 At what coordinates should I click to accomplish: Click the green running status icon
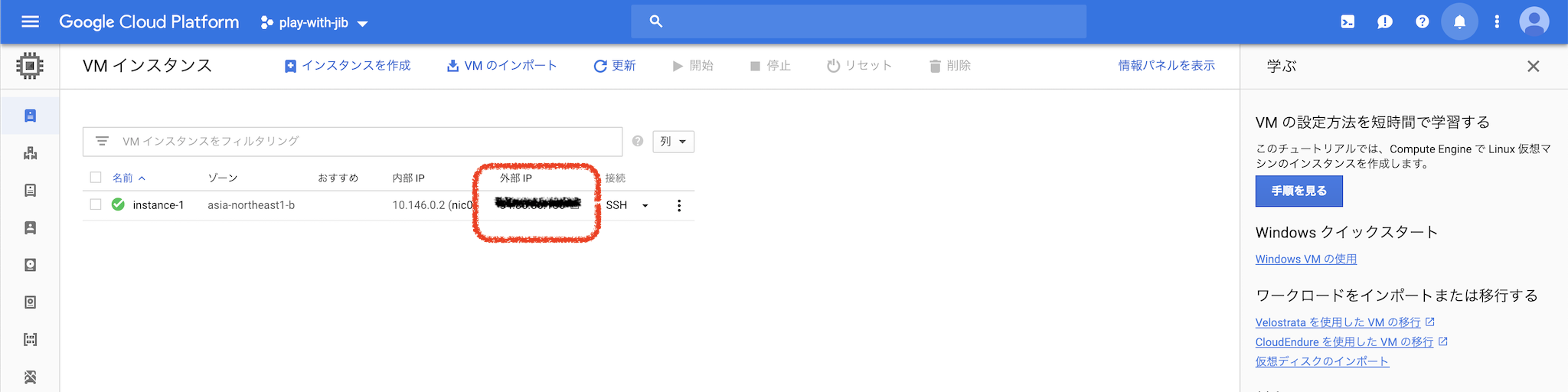point(118,204)
